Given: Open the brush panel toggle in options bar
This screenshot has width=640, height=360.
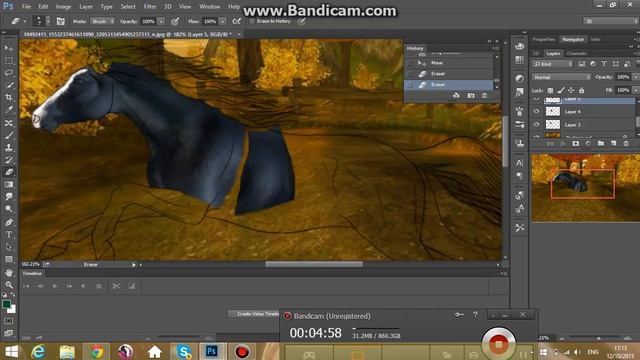Looking at the screenshot, I should (x=60, y=21).
